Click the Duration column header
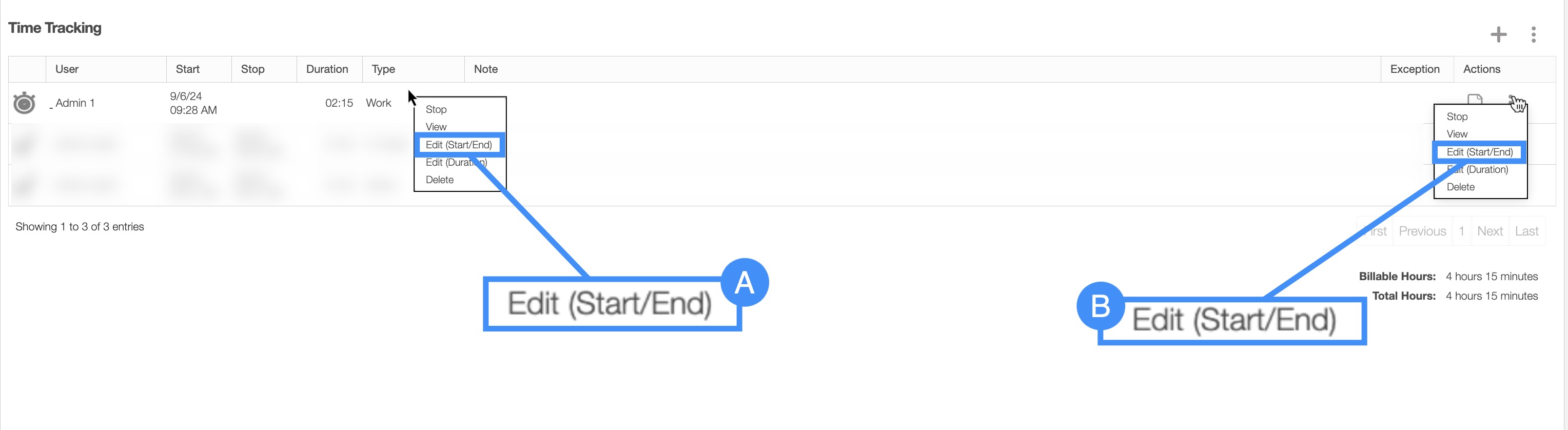Image resolution: width=1568 pixels, height=430 pixels. click(327, 69)
